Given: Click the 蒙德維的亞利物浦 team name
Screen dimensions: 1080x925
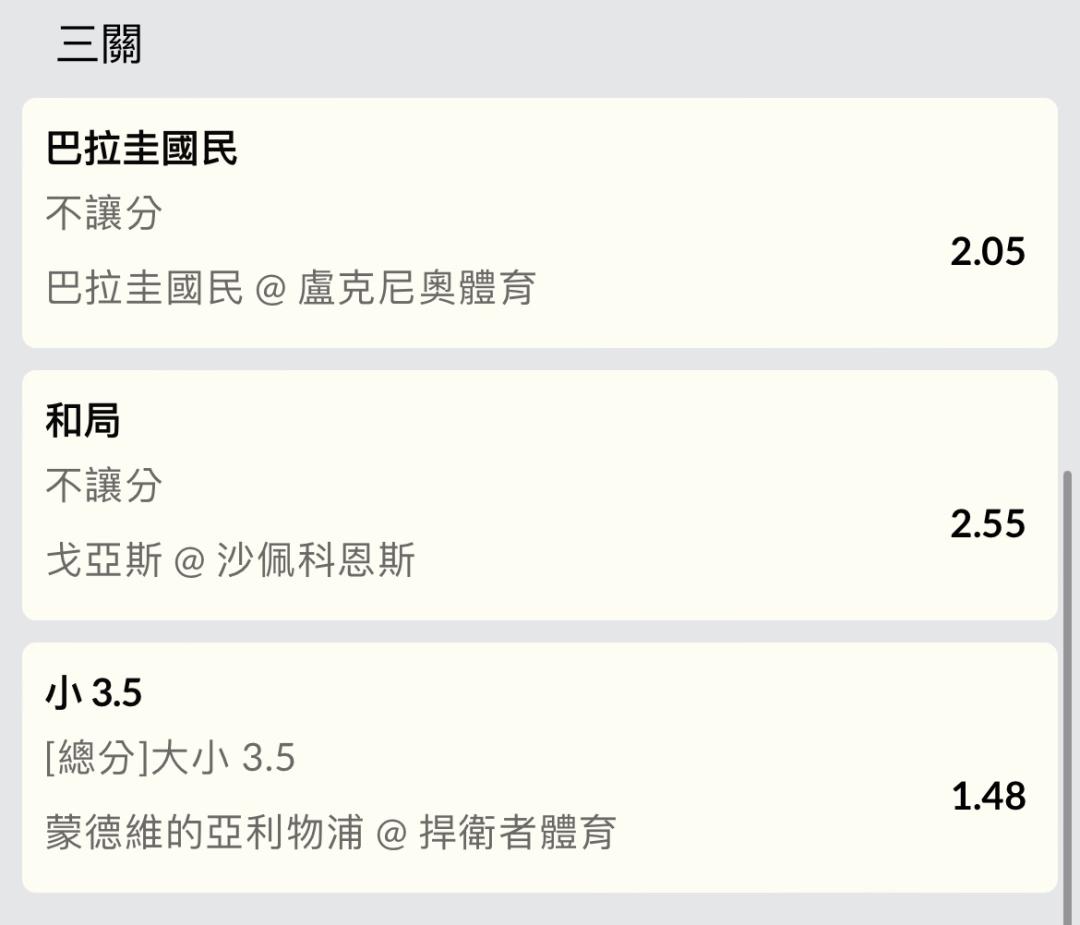Looking at the screenshot, I should [204, 832].
